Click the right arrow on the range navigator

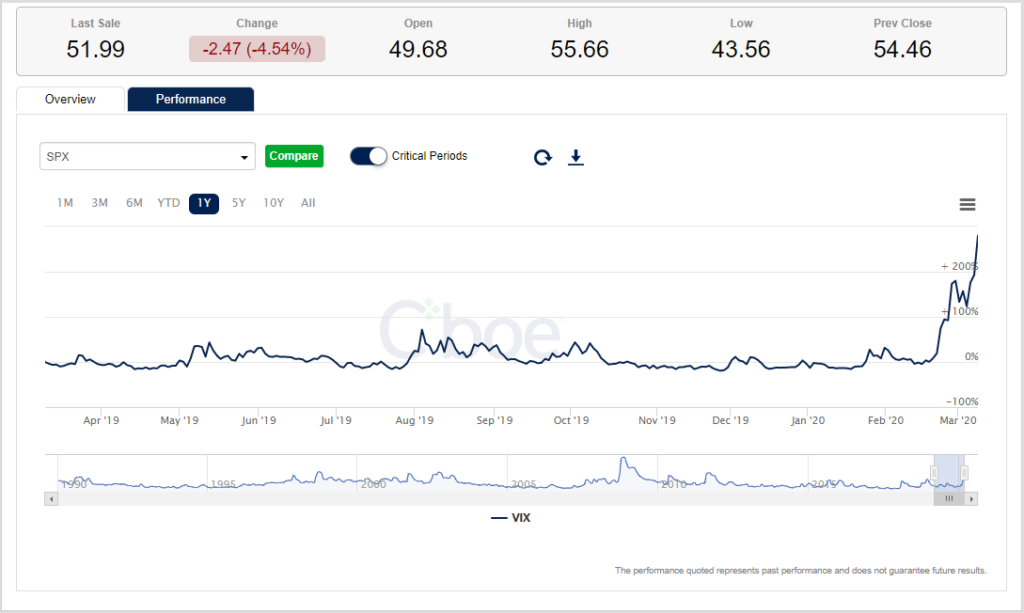click(971, 497)
